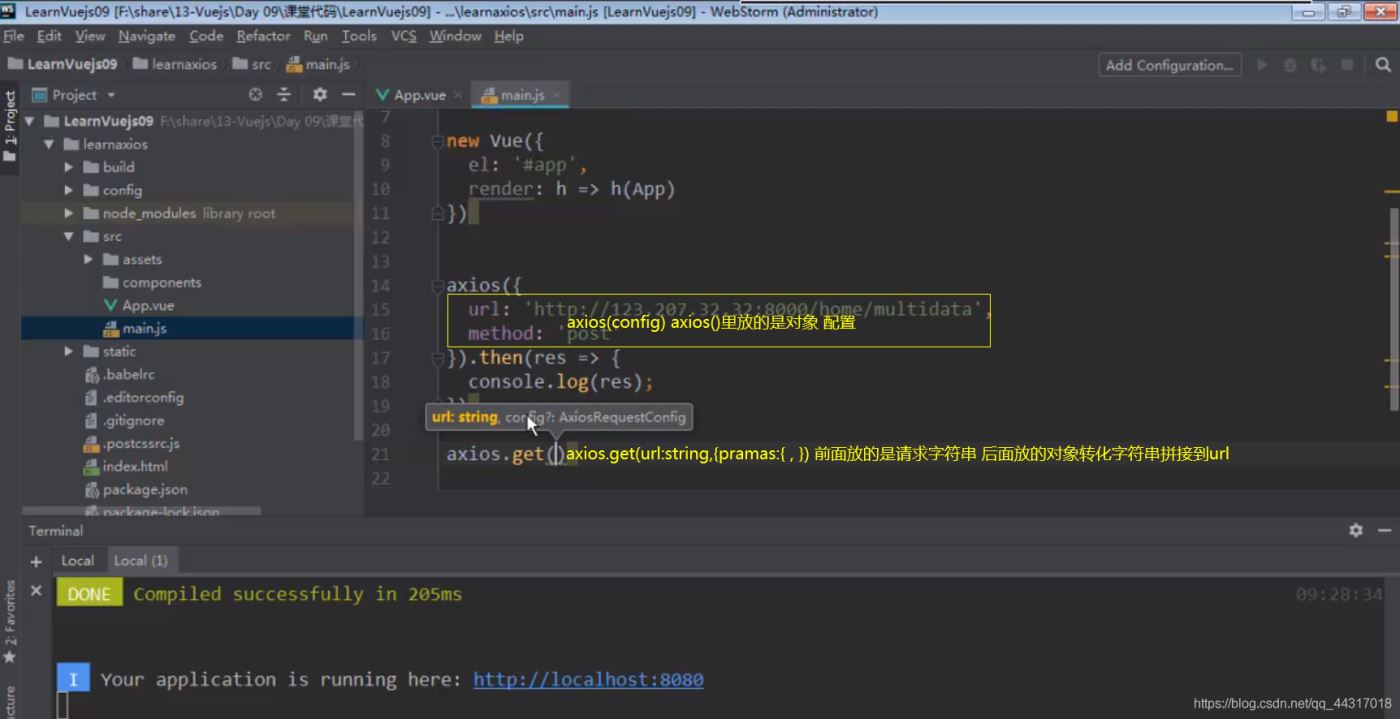Open the VCS menu
Viewport: 1400px width, 719px height.
404,36
